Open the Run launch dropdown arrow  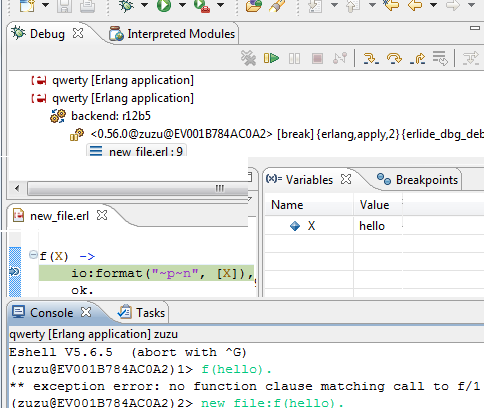pos(182,5)
